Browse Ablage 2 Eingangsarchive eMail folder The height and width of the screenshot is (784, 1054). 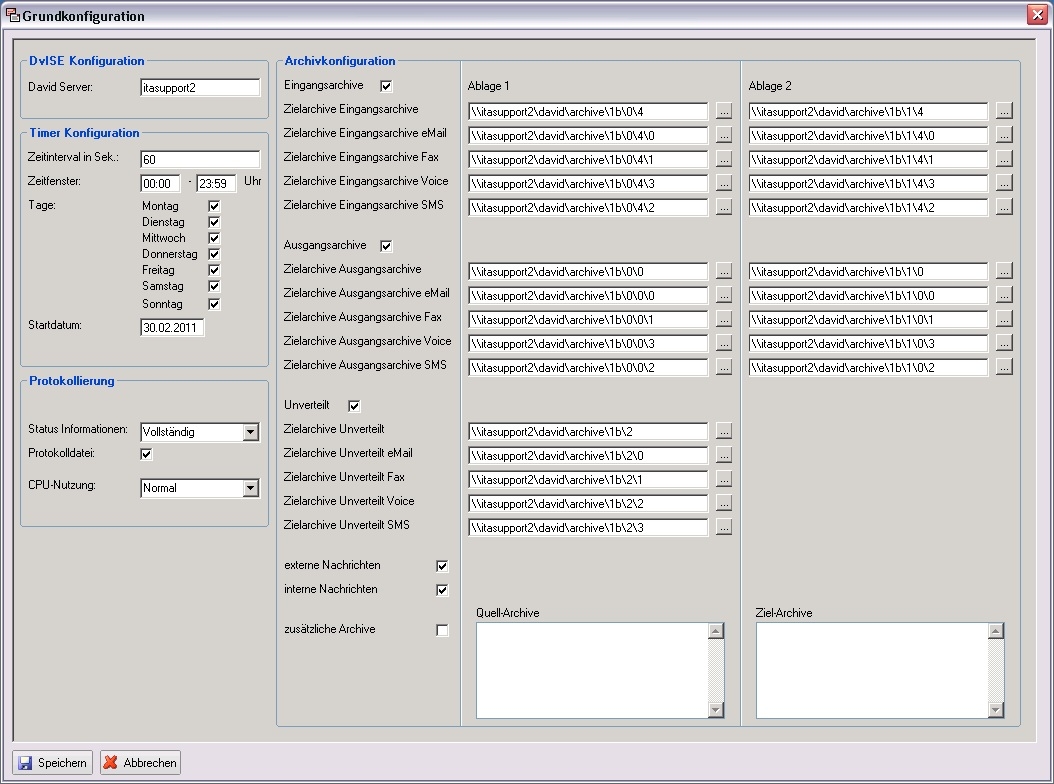1004,136
